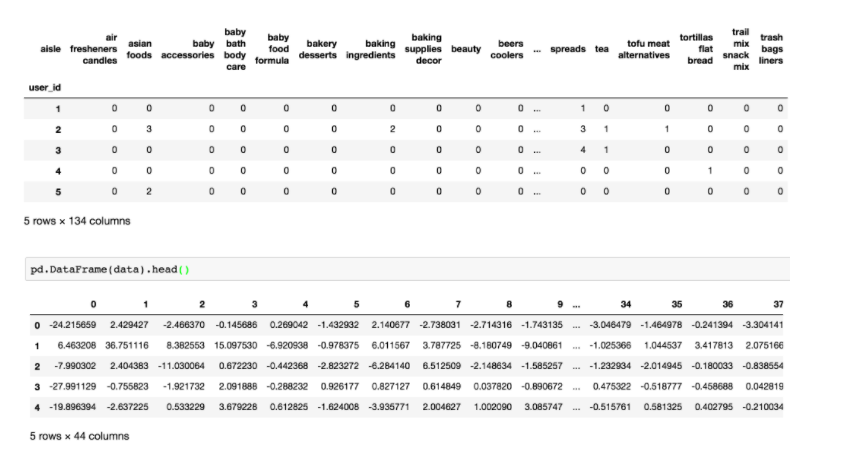Click column header 34 in second table
Image resolution: width=858 pixels, height=470 pixels.
coord(625,304)
